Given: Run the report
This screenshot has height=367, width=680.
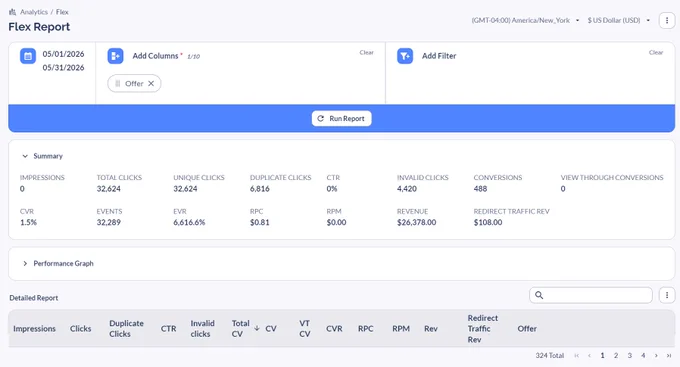Looking at the screenshot, I should point(341,118).
